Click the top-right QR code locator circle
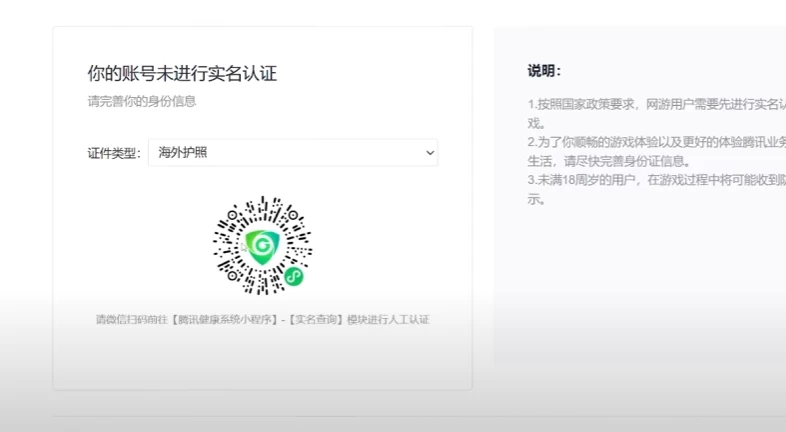Screen dimensions: 786x432 [293, 213]
